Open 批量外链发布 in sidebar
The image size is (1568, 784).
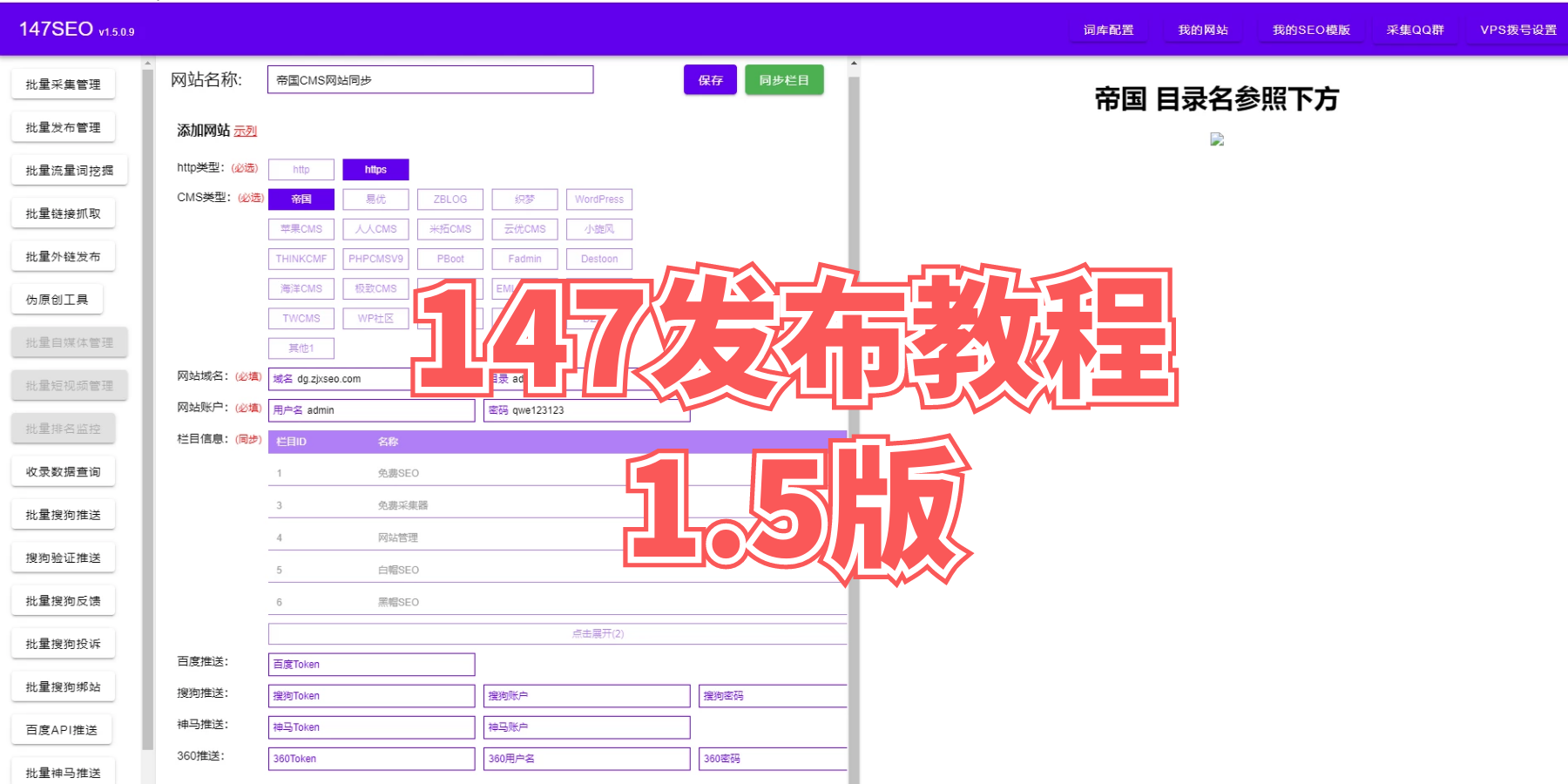tap(63, 257)
